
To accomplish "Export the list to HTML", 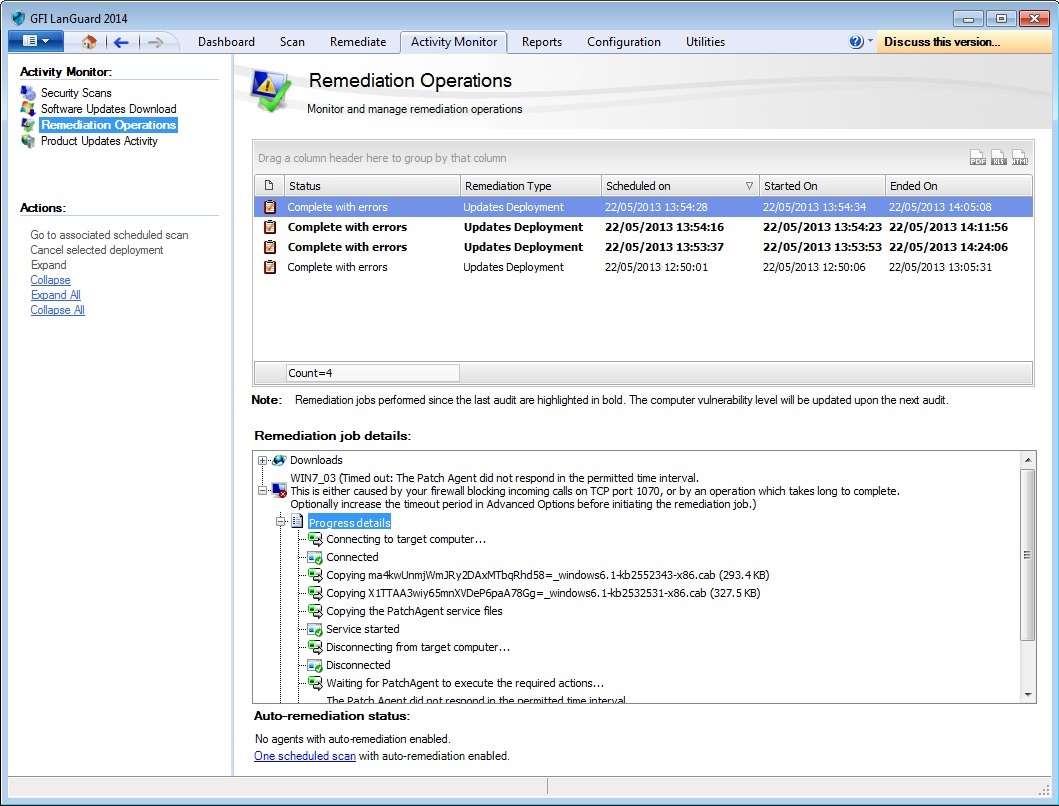I will (x=1019, y=157).
